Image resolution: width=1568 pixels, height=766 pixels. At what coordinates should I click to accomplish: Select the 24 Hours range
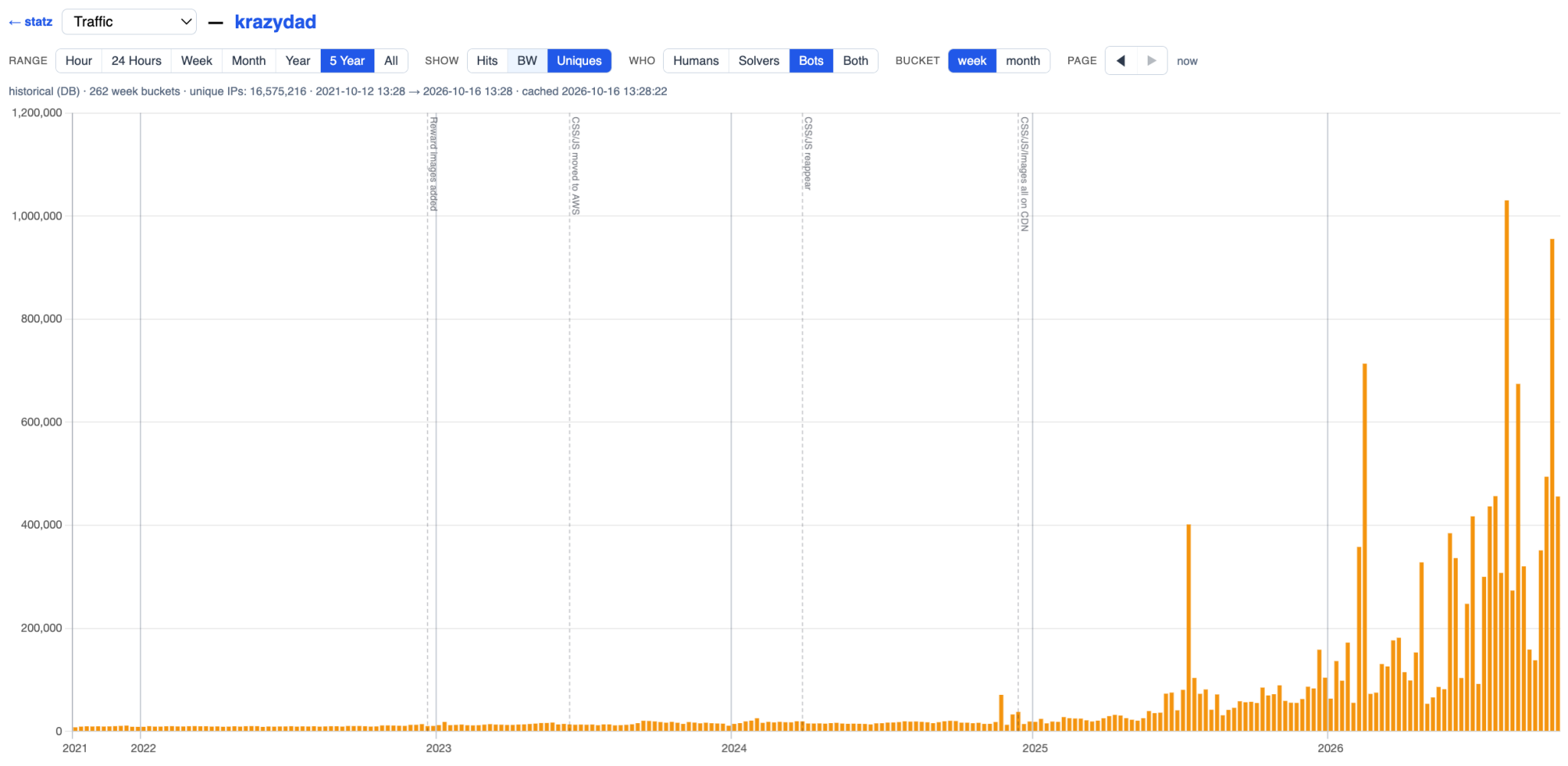pyautogui.click(x=136, y=61)
